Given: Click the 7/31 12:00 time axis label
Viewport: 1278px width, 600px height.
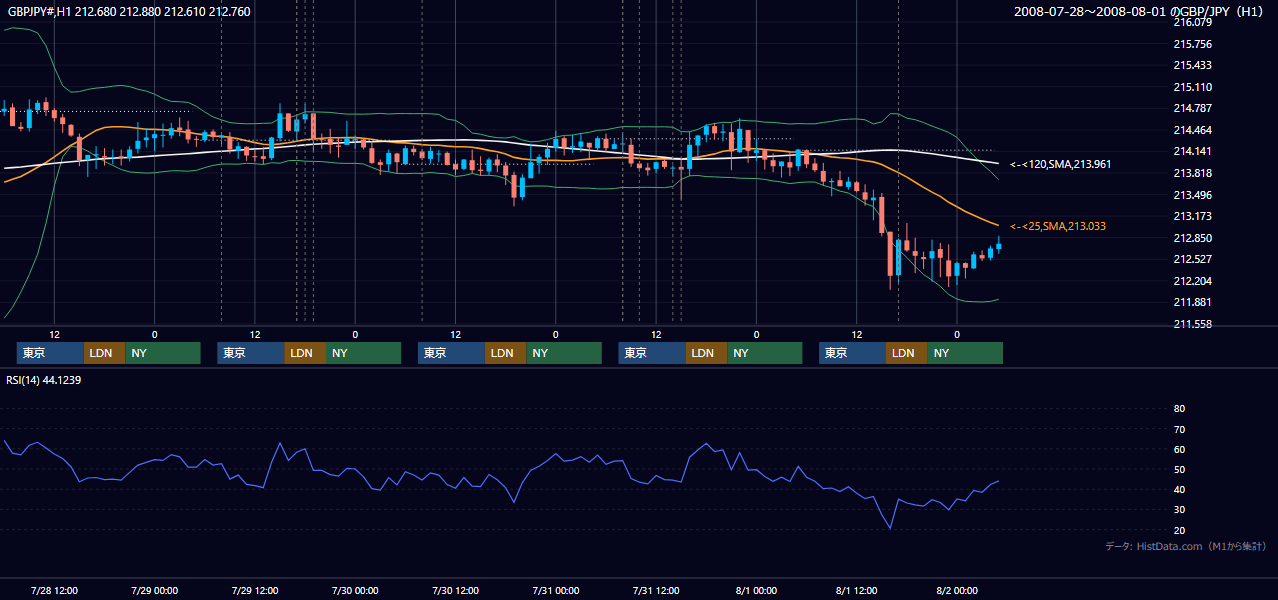Looking at the screenshot, I should coord(656,590).
